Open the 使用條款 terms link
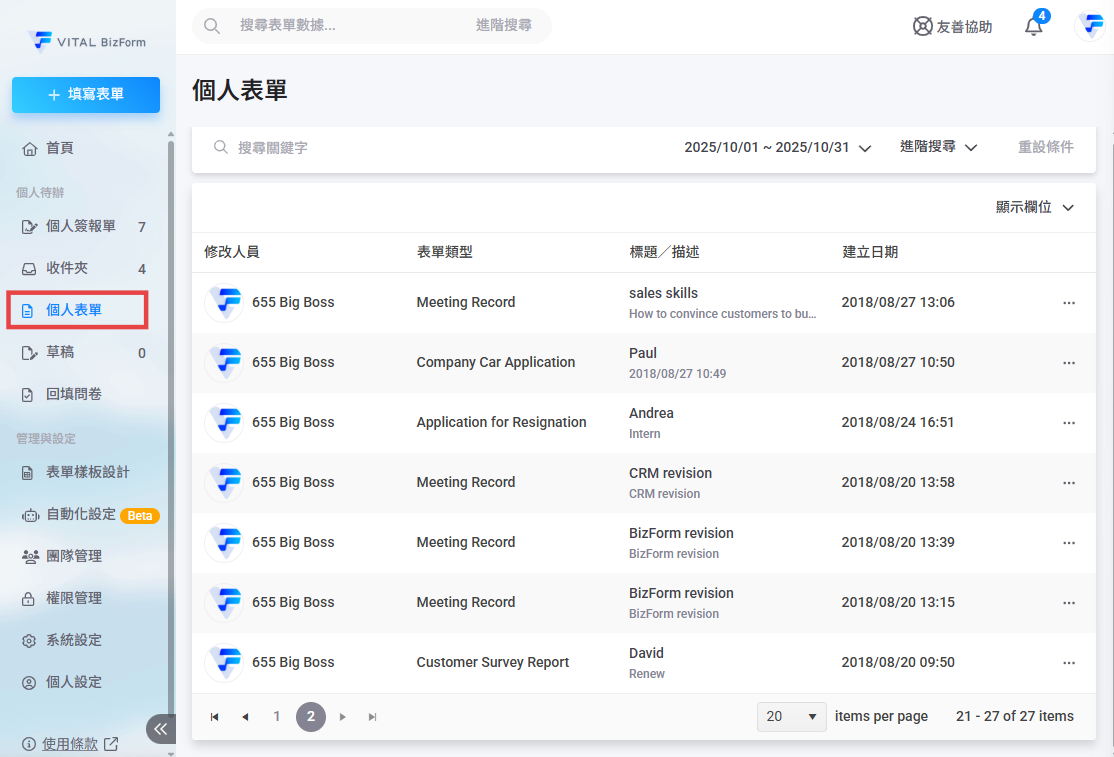 [x=70, y=744]
